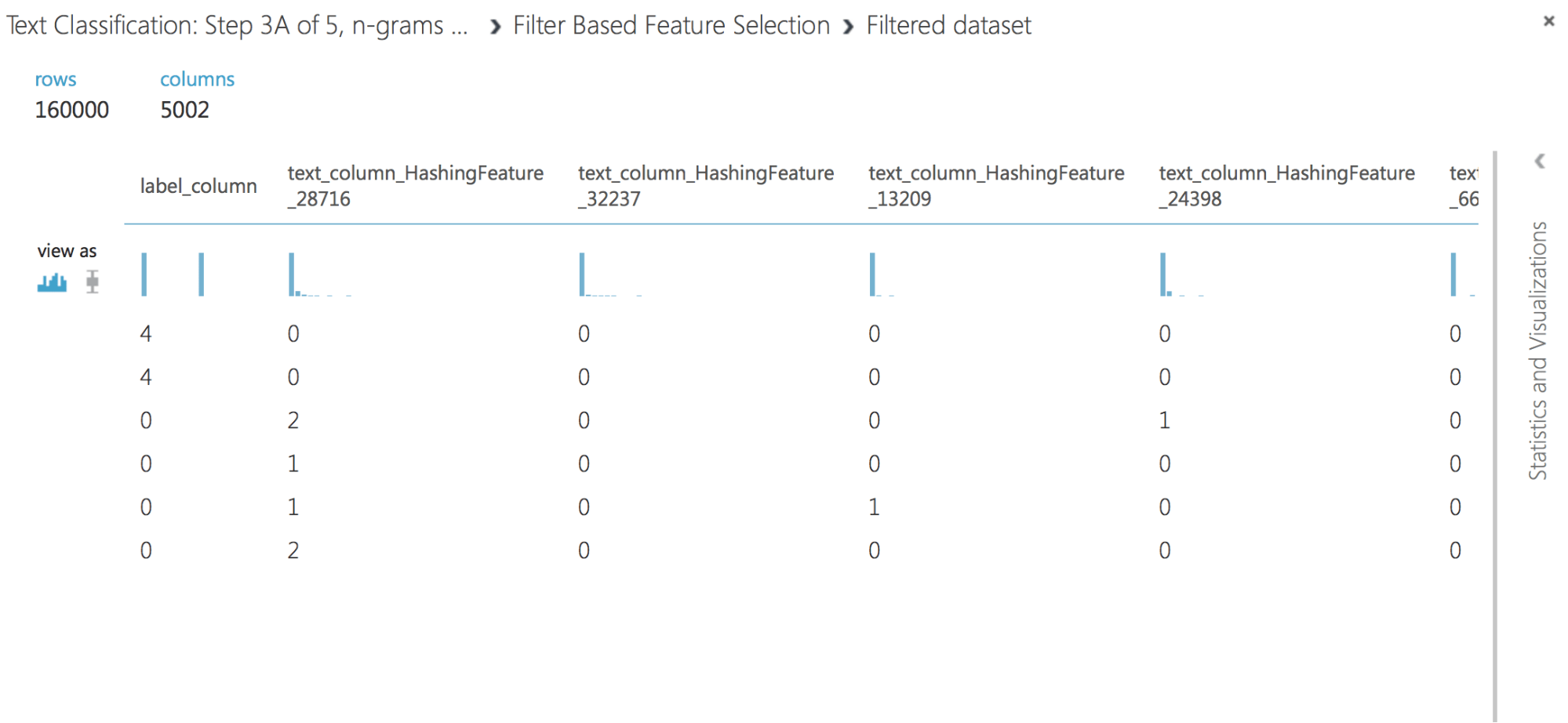Screen dimensions: 1568x723
Task: Select the text_column_HashingFeature_13209 column header
Action: [996, 186]
